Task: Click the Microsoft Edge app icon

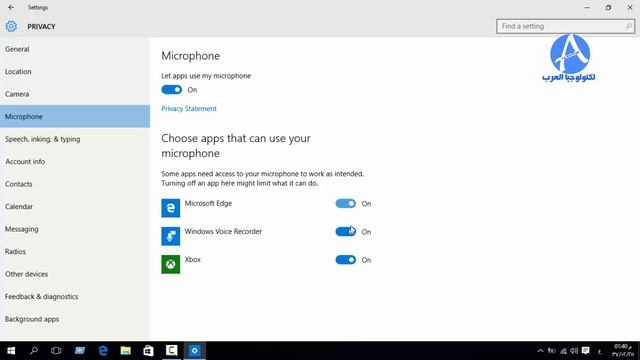Action: pyautogui.click(x=171, y=208)
